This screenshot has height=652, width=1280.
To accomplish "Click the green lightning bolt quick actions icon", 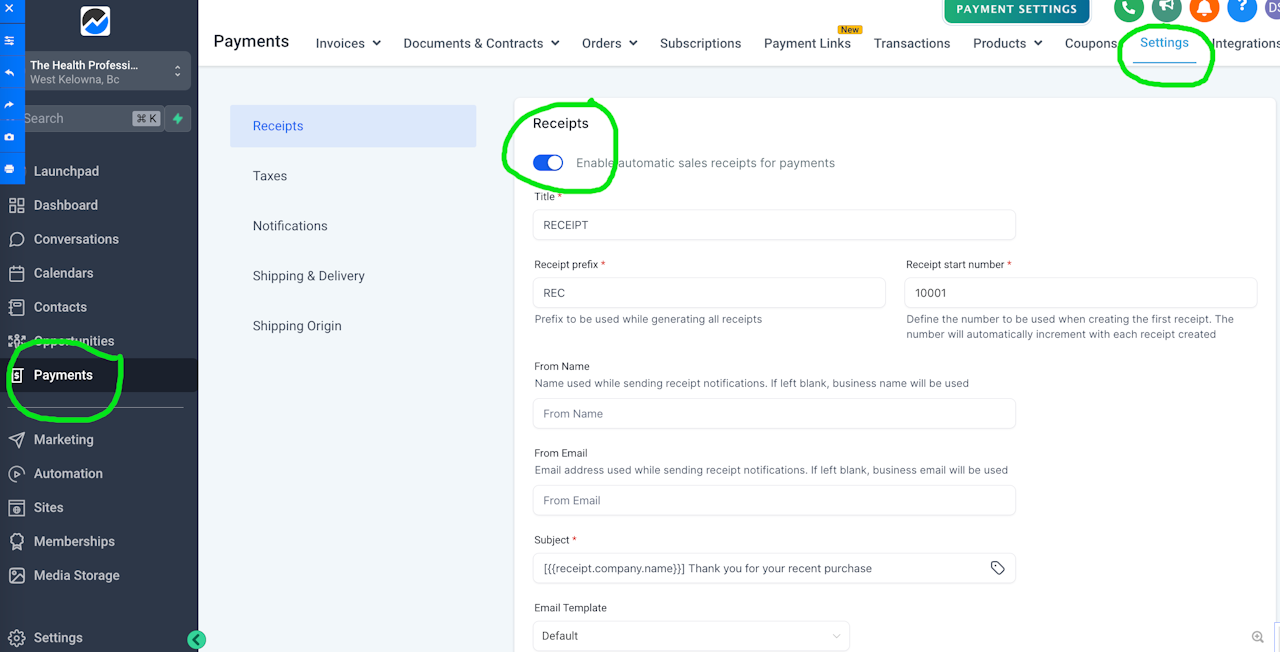I will tap(178, 118).
